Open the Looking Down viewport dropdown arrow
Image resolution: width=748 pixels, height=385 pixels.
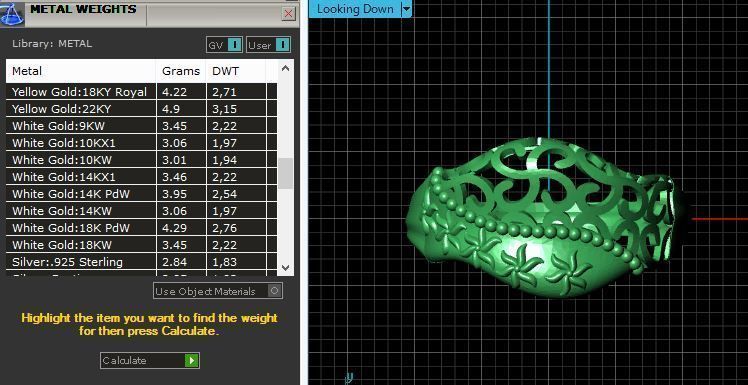coord(406,9)
